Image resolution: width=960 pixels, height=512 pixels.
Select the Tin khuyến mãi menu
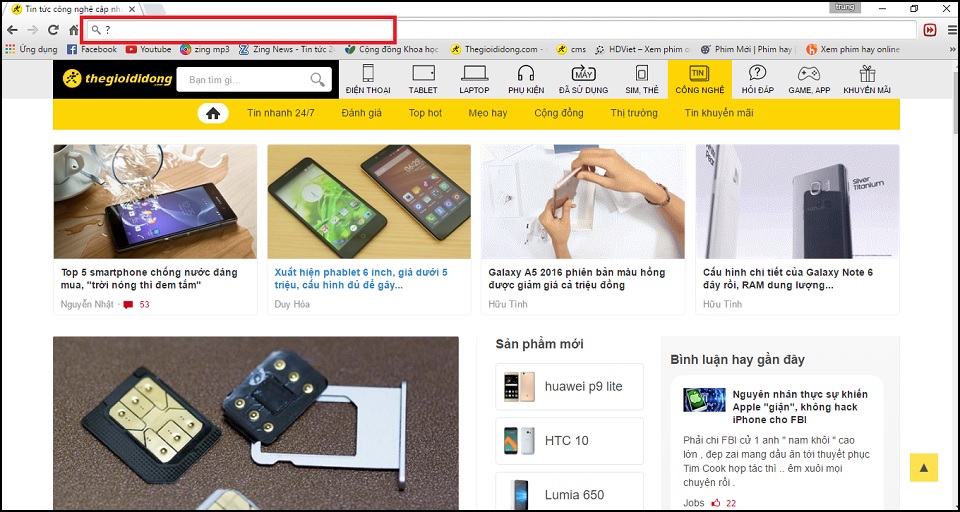click(719, 113)
